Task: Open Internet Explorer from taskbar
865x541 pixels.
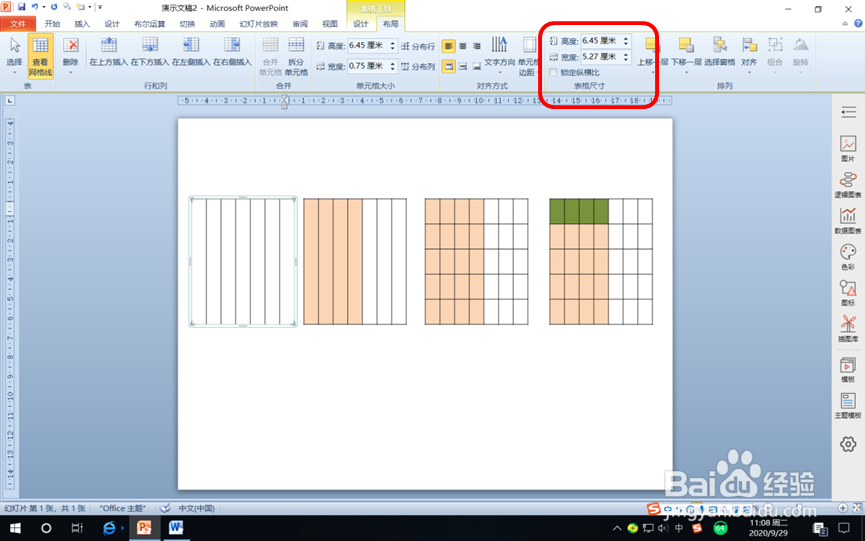Action: click(x=110, y=528)
